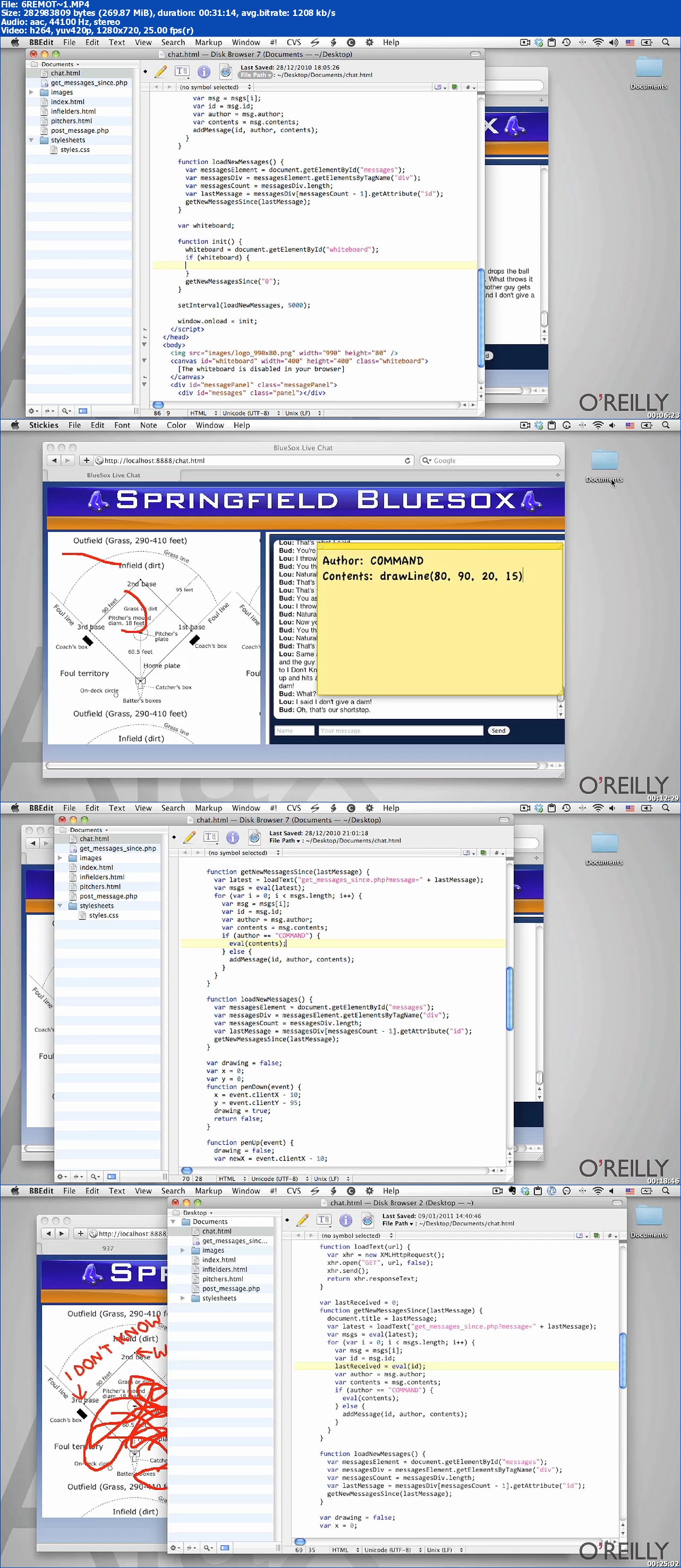
Task: Click vertical scroll thumb beside penDown code, 21:01:18 window
Action: 509,1000
